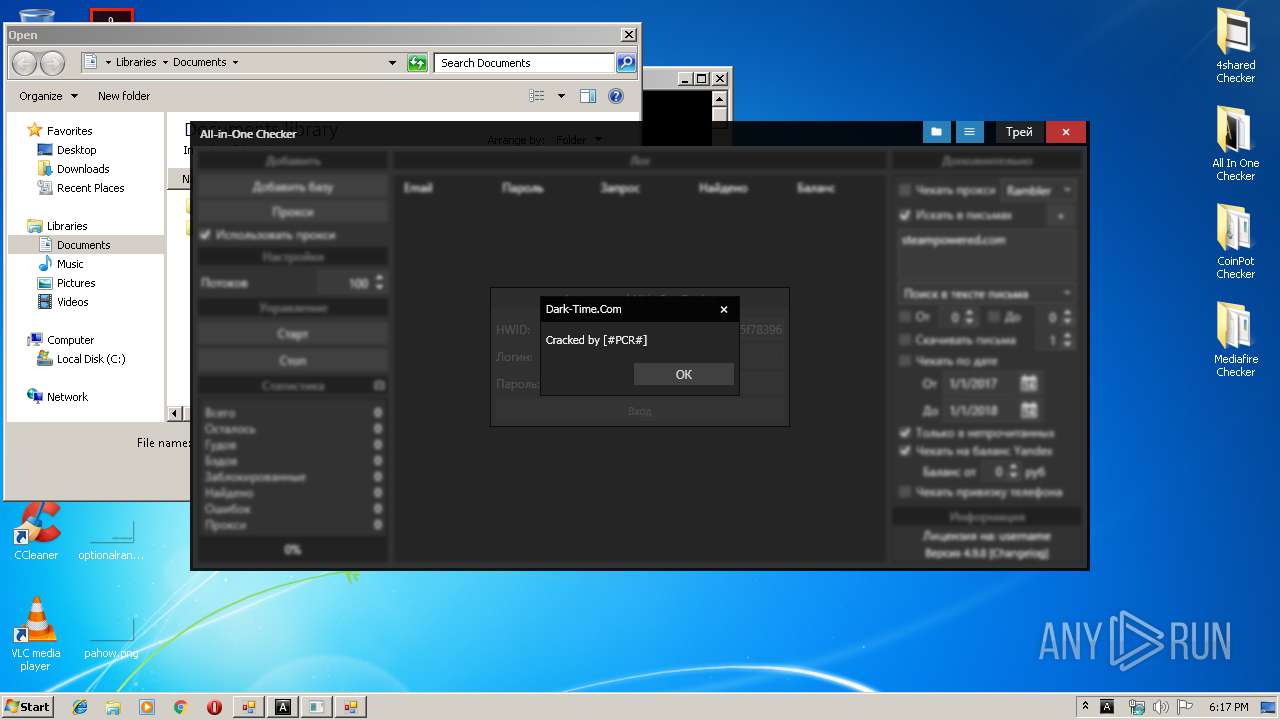Click the search magnifier icon

pyautogui.click(x=626, y=63)
